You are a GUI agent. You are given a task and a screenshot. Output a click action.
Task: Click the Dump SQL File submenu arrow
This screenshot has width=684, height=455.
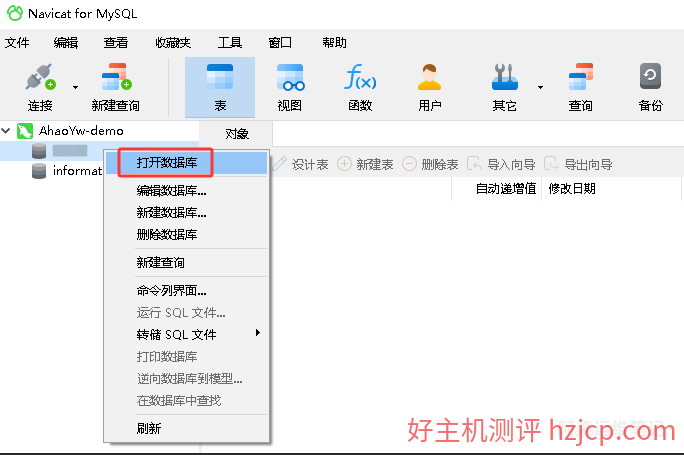[258, 333]
